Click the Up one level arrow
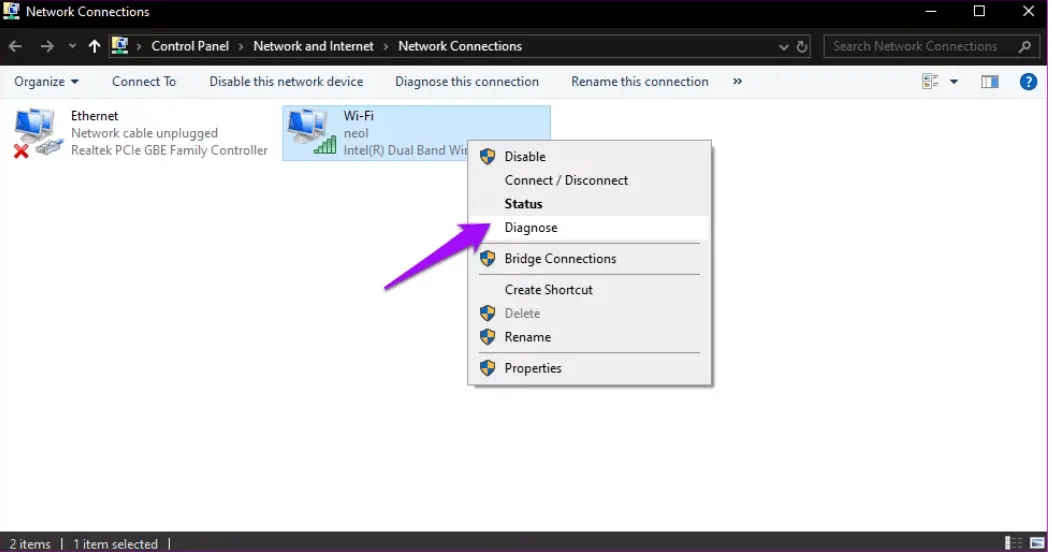The height and width of the screenshot is (552, 1052). [95, 46]
